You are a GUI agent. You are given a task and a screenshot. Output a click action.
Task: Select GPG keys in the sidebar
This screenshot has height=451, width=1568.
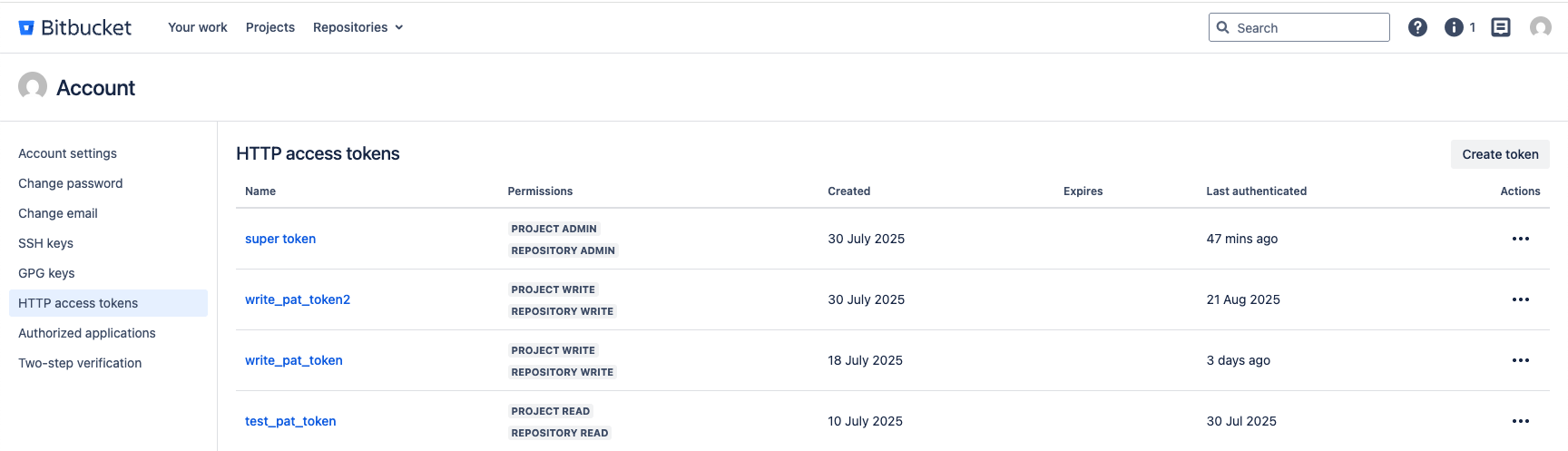[46, 273]
